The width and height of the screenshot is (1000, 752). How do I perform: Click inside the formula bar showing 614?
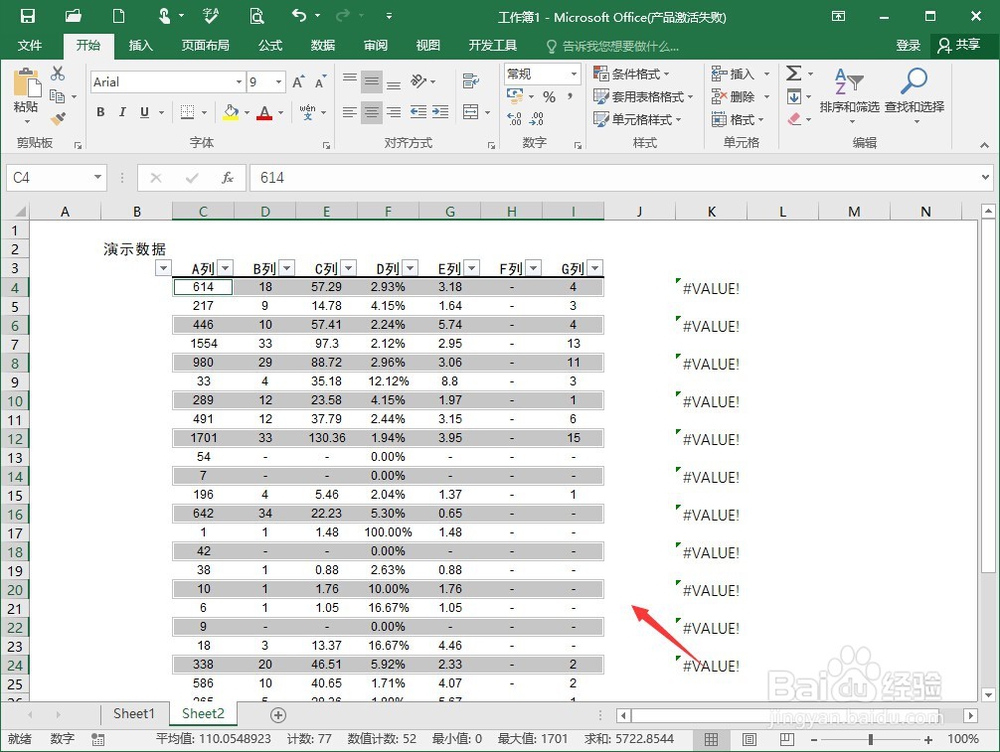click(300, 178)
